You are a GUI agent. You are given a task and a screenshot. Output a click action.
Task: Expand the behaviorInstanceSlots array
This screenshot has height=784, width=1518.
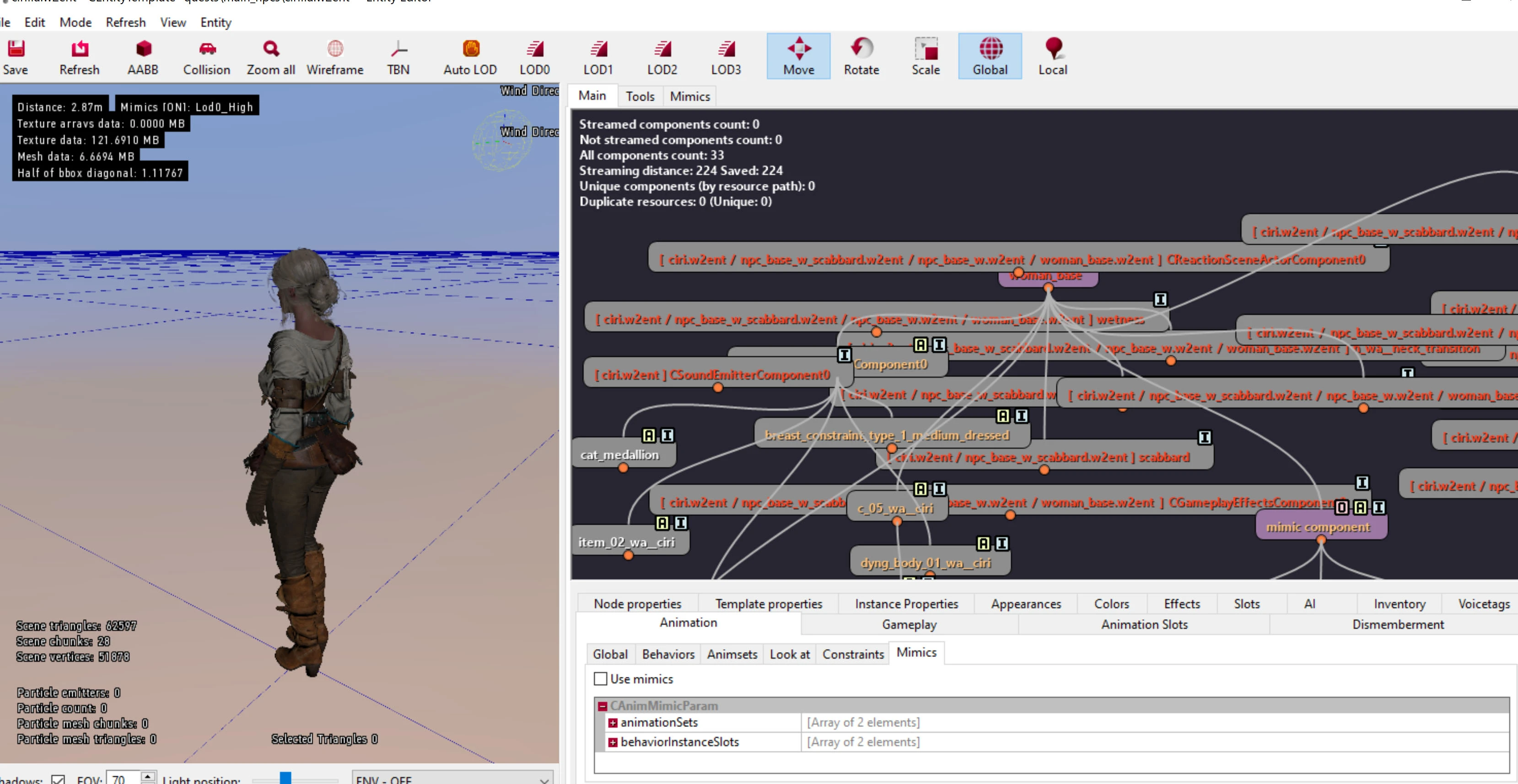613,742
